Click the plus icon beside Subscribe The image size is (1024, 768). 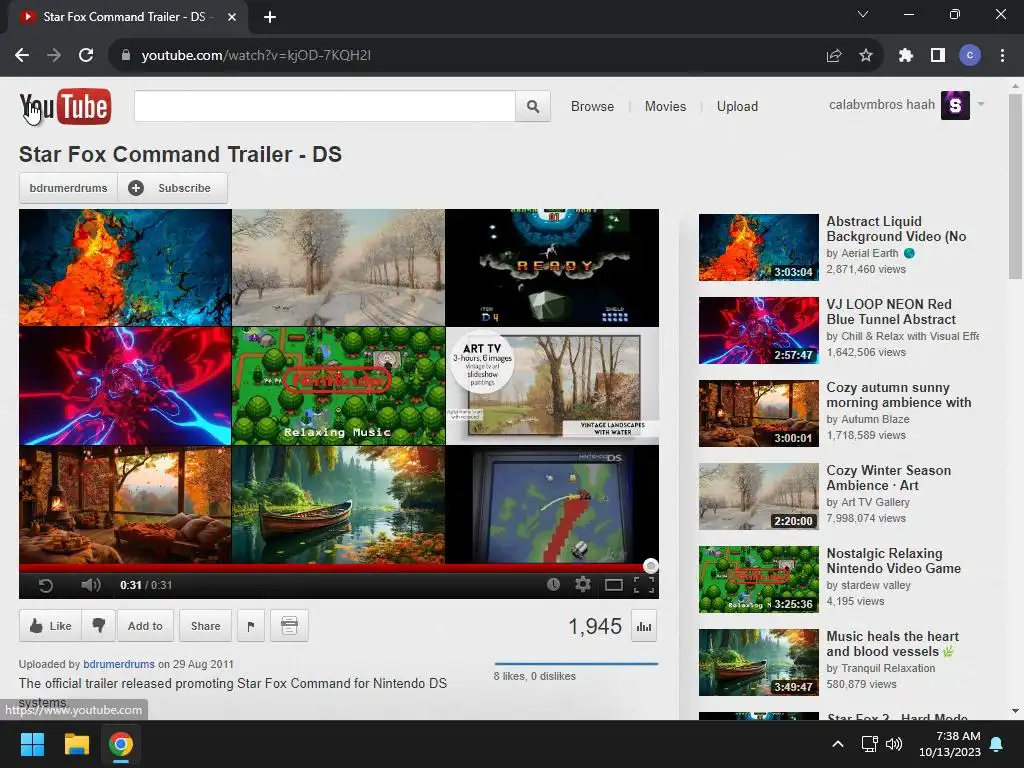click(136, 188)
